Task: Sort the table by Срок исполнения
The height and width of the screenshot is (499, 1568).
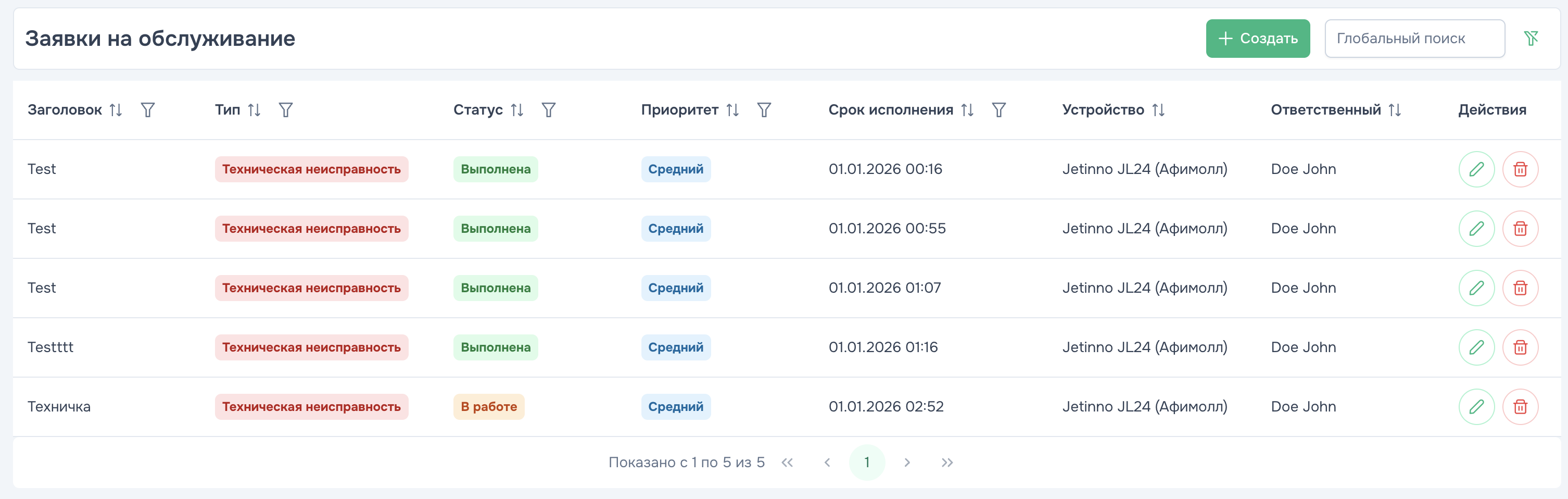Action: click(967, 110)
